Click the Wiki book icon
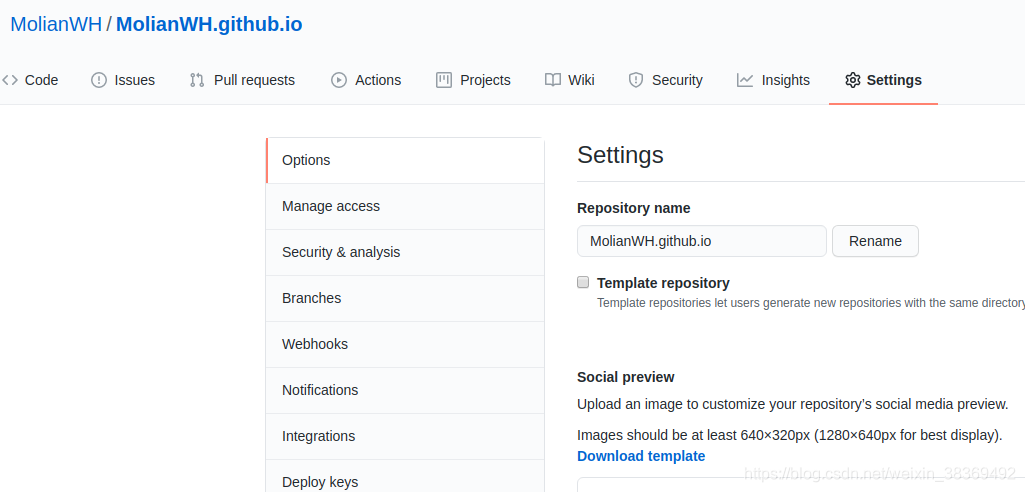This screenshot has height=492, width=1025. (553, 80)
